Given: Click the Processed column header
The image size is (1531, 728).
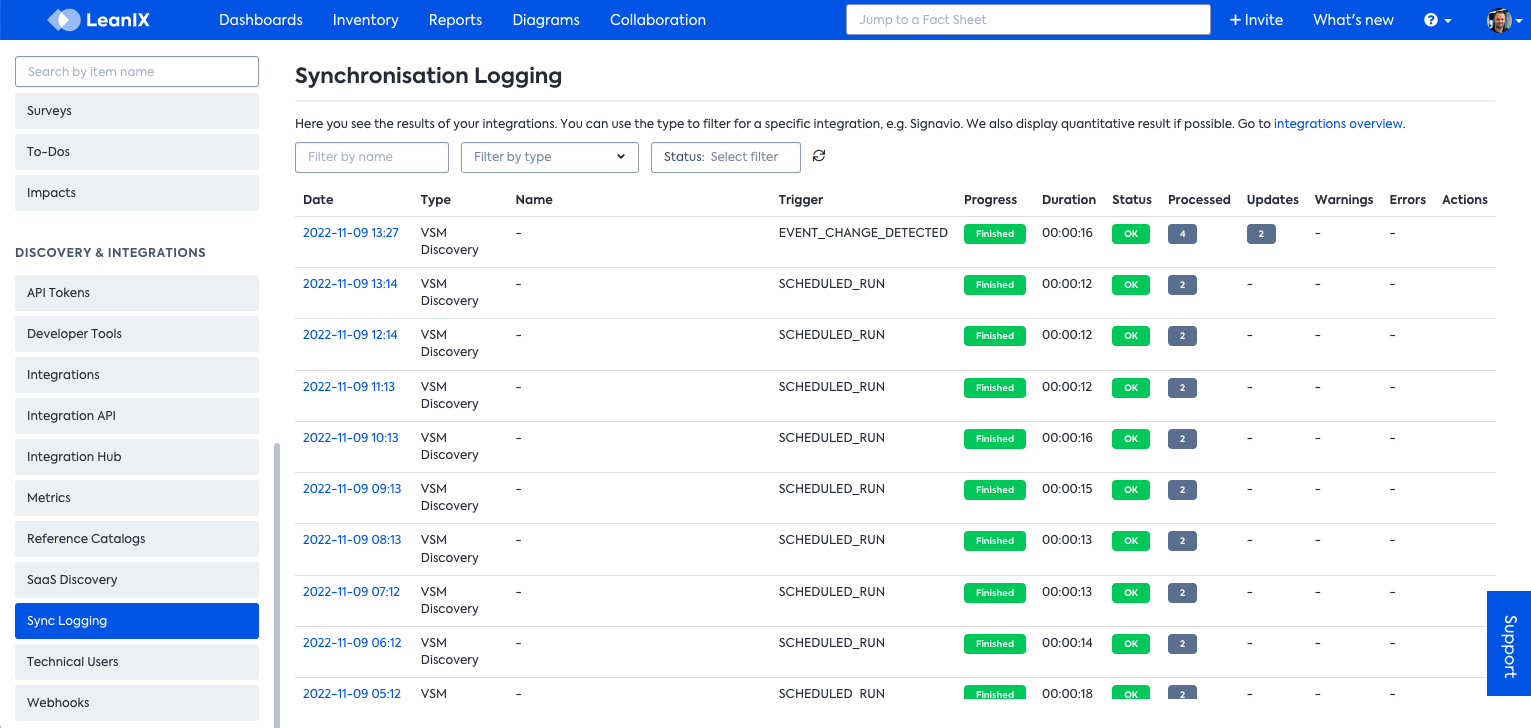Looking at the screenshot, I should 1199,200.
